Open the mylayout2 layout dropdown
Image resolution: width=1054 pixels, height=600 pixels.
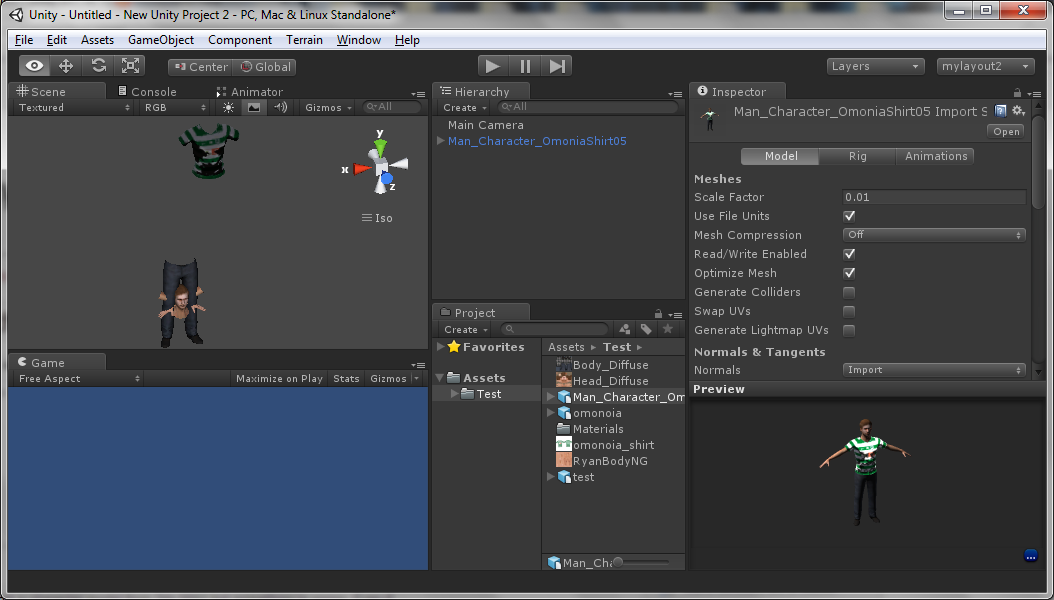(985, 66)
